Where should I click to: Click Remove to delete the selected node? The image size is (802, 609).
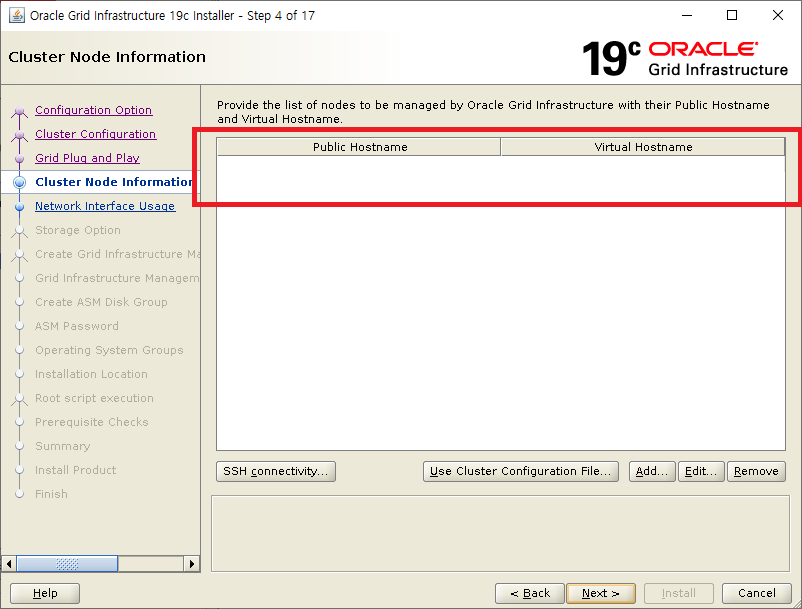click(756, 471)
